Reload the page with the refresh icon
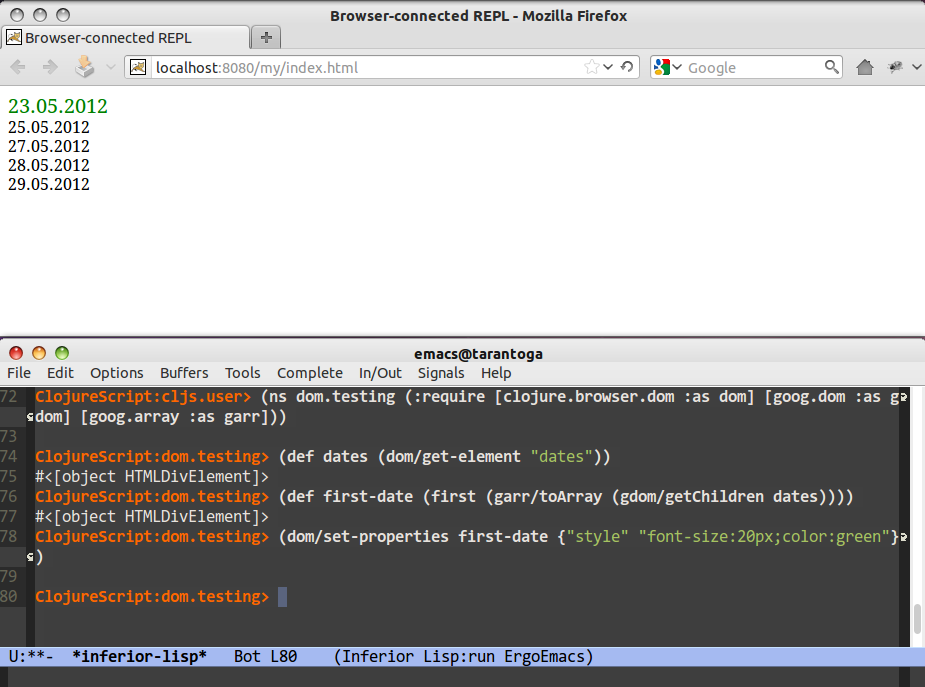Viewport: 925px width, 687px height. click(627, 67)
